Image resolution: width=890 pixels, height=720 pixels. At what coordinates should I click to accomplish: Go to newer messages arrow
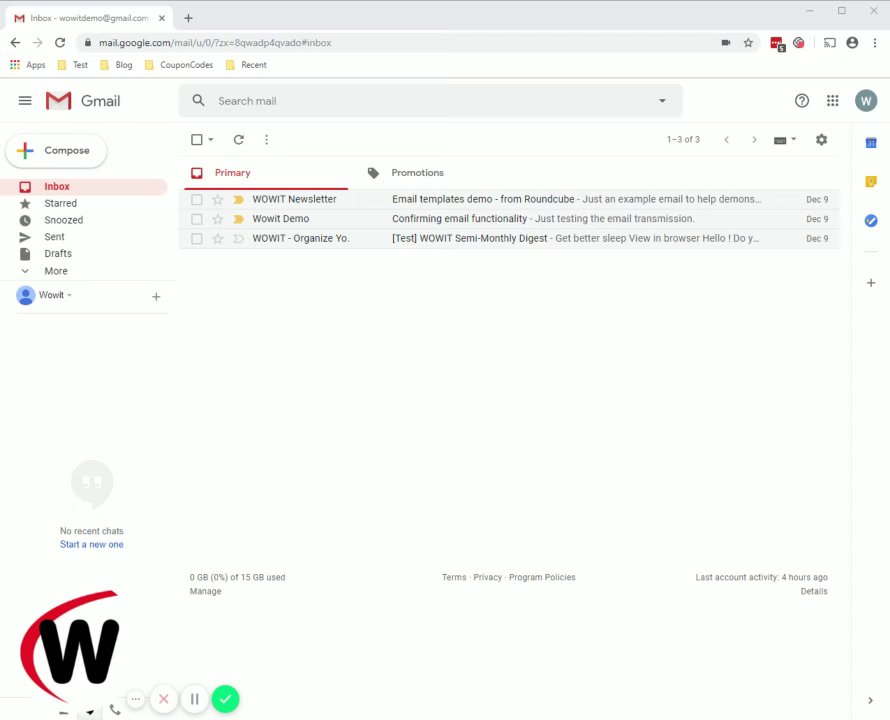click(727, 140)
